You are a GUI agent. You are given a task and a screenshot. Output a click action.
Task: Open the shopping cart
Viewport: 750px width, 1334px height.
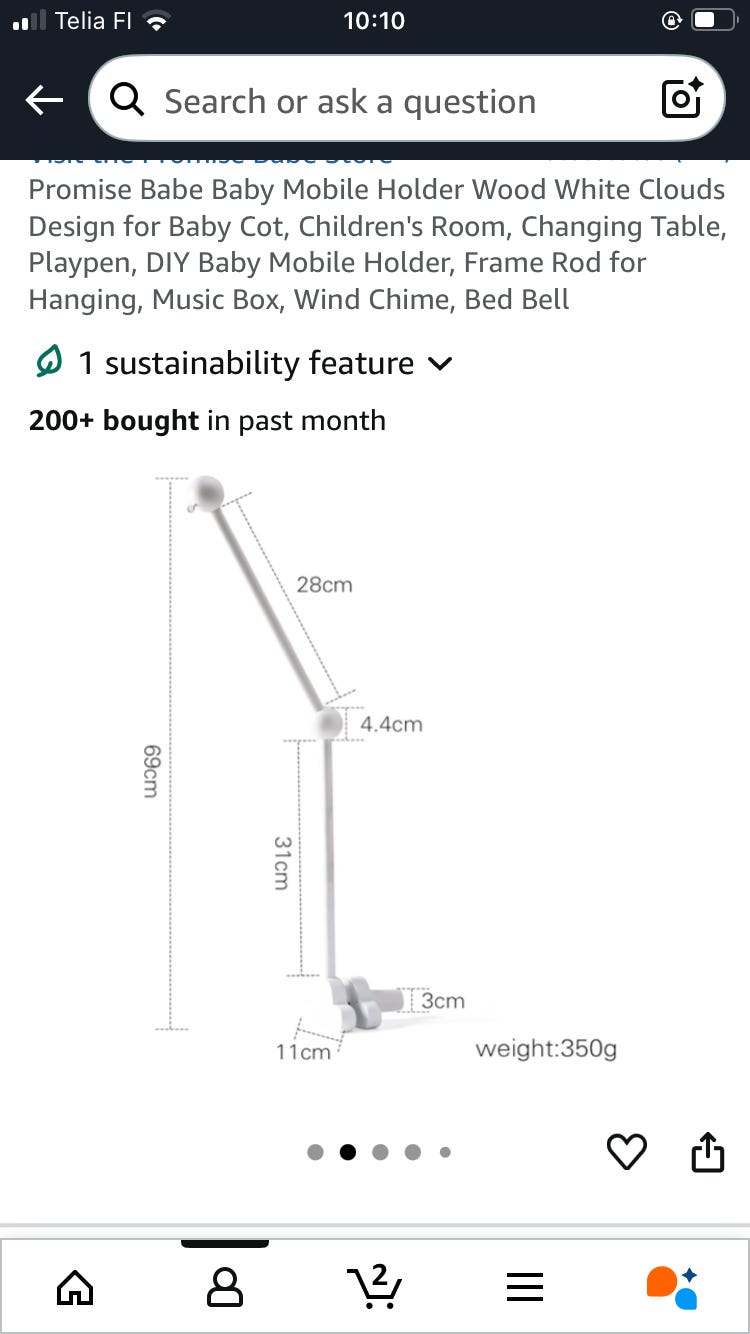[374, 1287]
